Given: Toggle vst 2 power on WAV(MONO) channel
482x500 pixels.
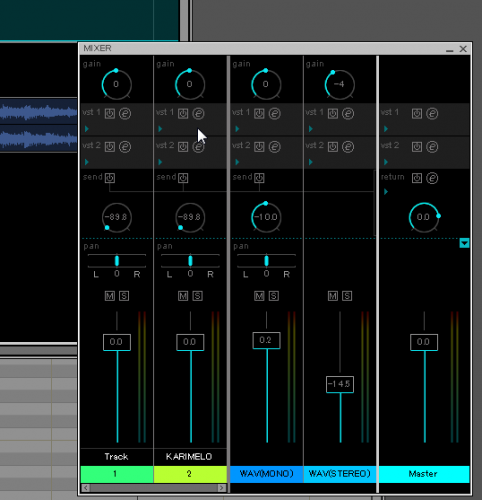Looking at the screenshot, I should pos(259,147).
